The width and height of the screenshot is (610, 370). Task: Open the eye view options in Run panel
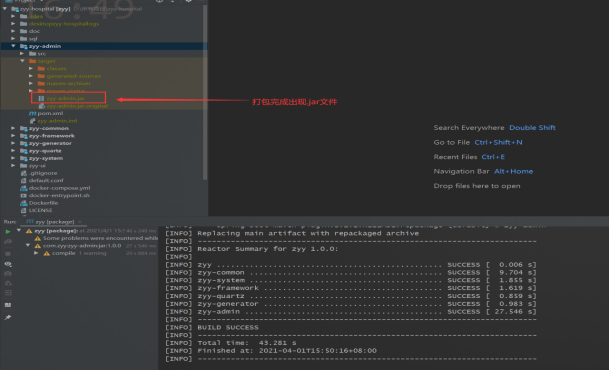pyautogui.click(x=8, y=264)
